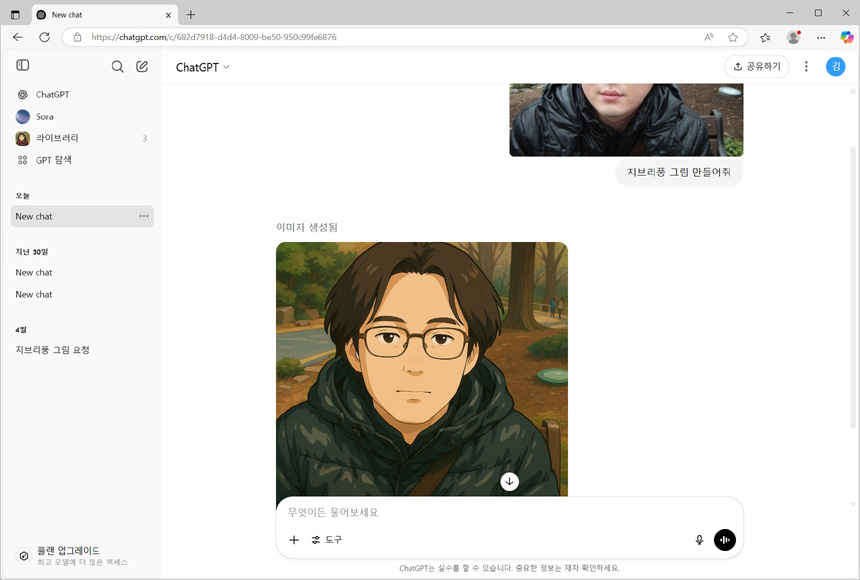Expand the ChatGPT model selector dropdown
The image size is (860, 580).
point(203,67)
